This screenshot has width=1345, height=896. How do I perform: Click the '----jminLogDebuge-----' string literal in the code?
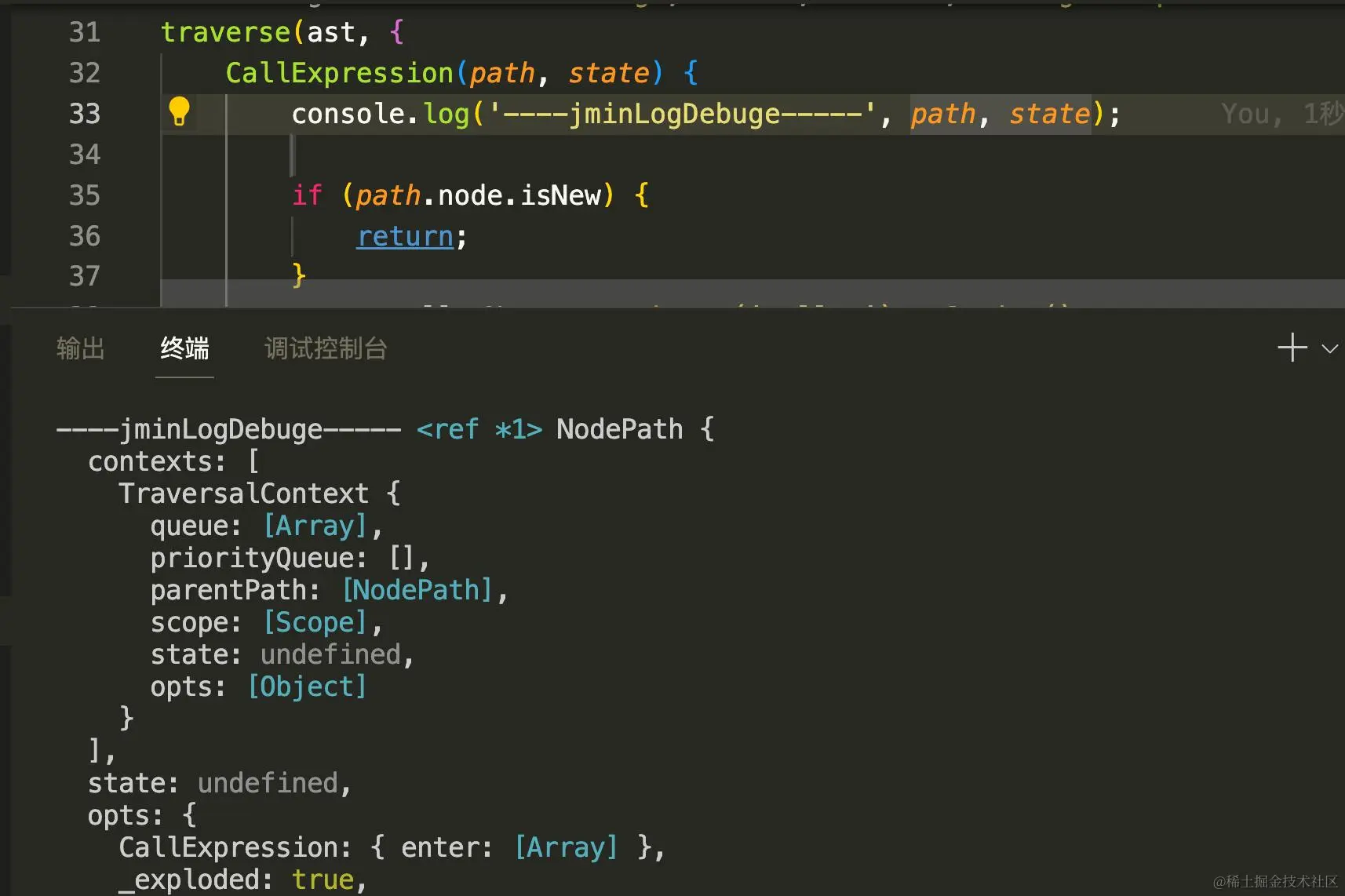point(682,115)
